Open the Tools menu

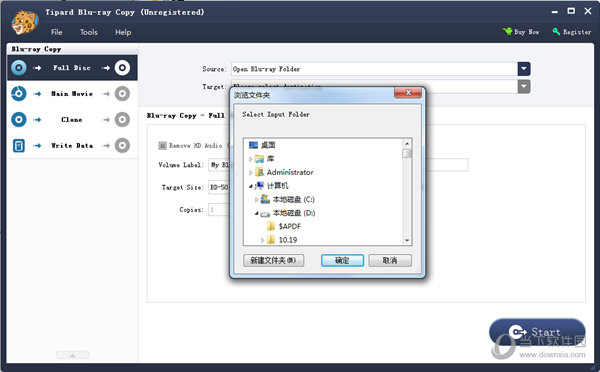click(x=89, y=32)
